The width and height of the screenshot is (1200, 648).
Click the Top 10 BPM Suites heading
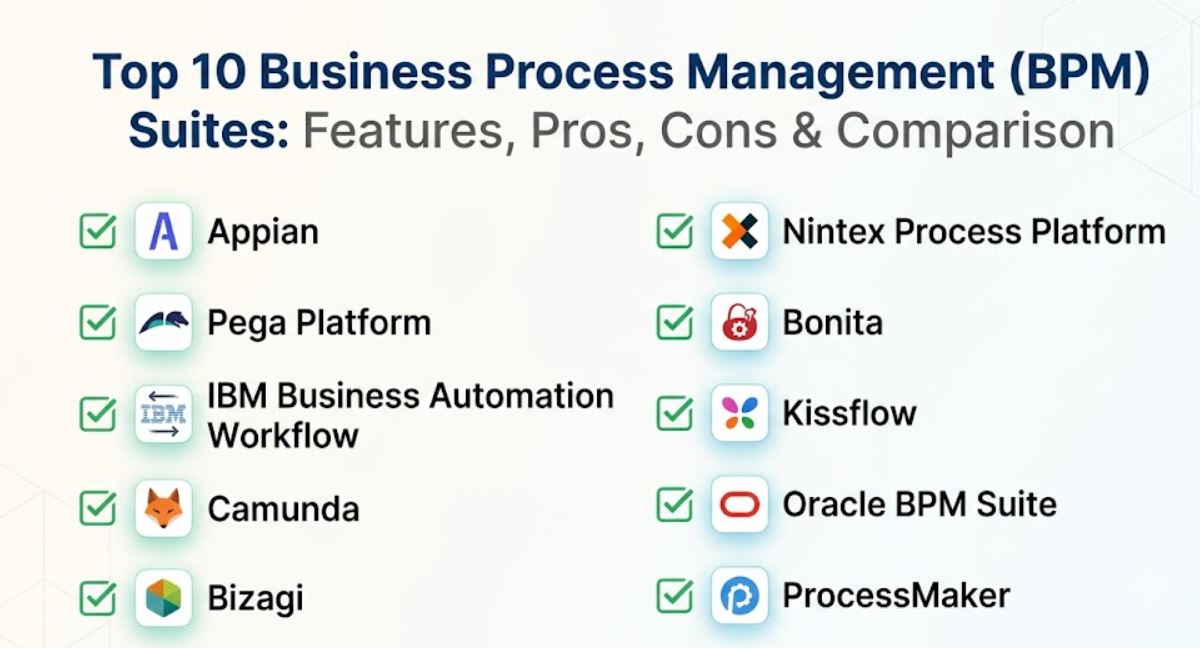click(x=621, y=102)
